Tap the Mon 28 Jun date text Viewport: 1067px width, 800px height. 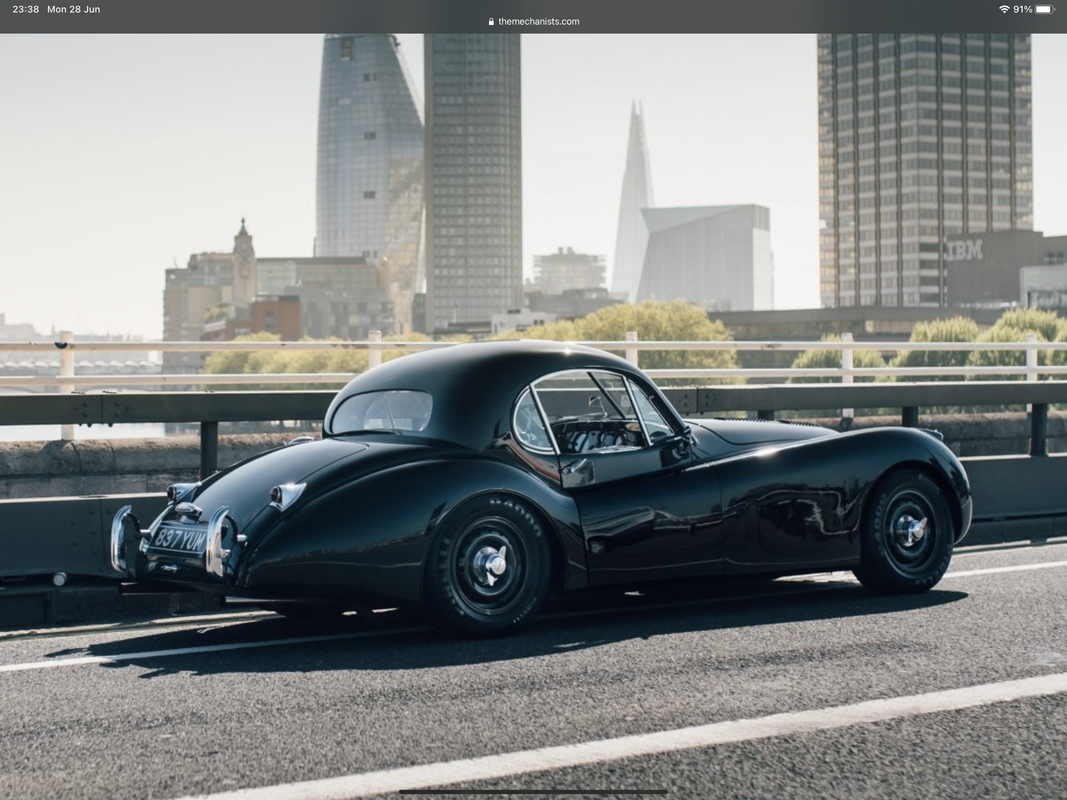tap(73, 10)
